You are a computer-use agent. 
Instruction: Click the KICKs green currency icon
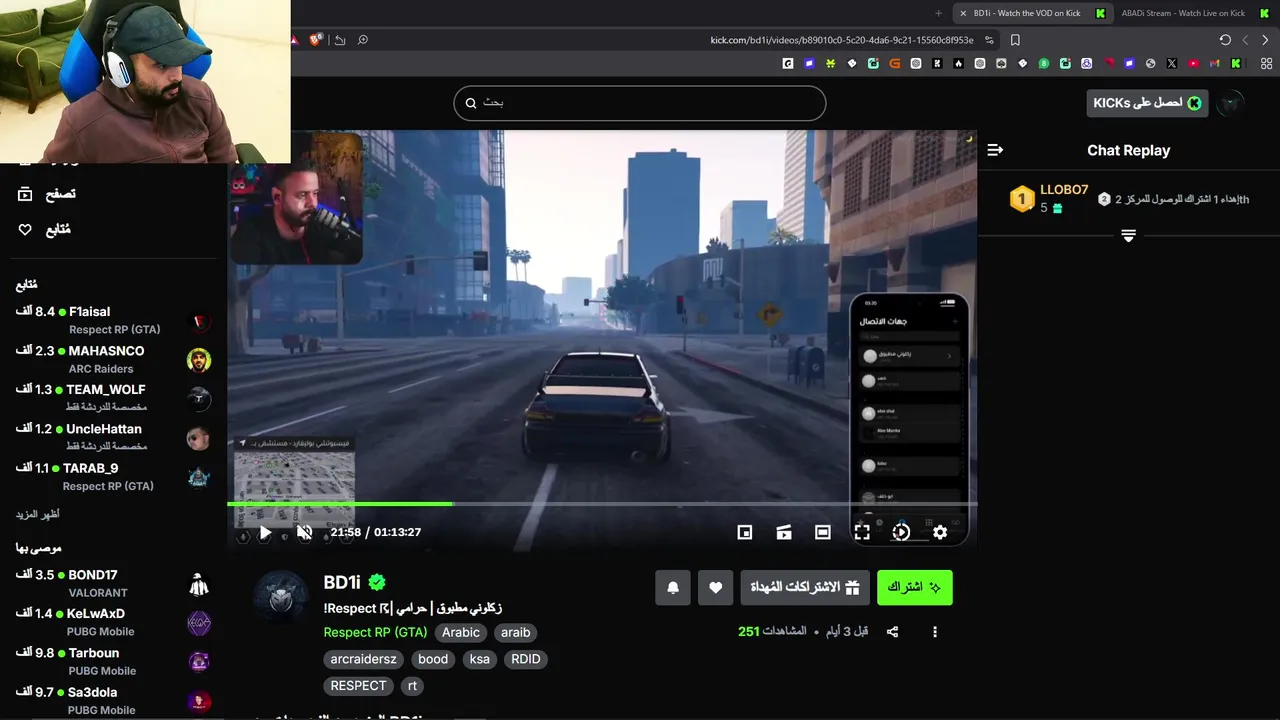coord(1194,103)
